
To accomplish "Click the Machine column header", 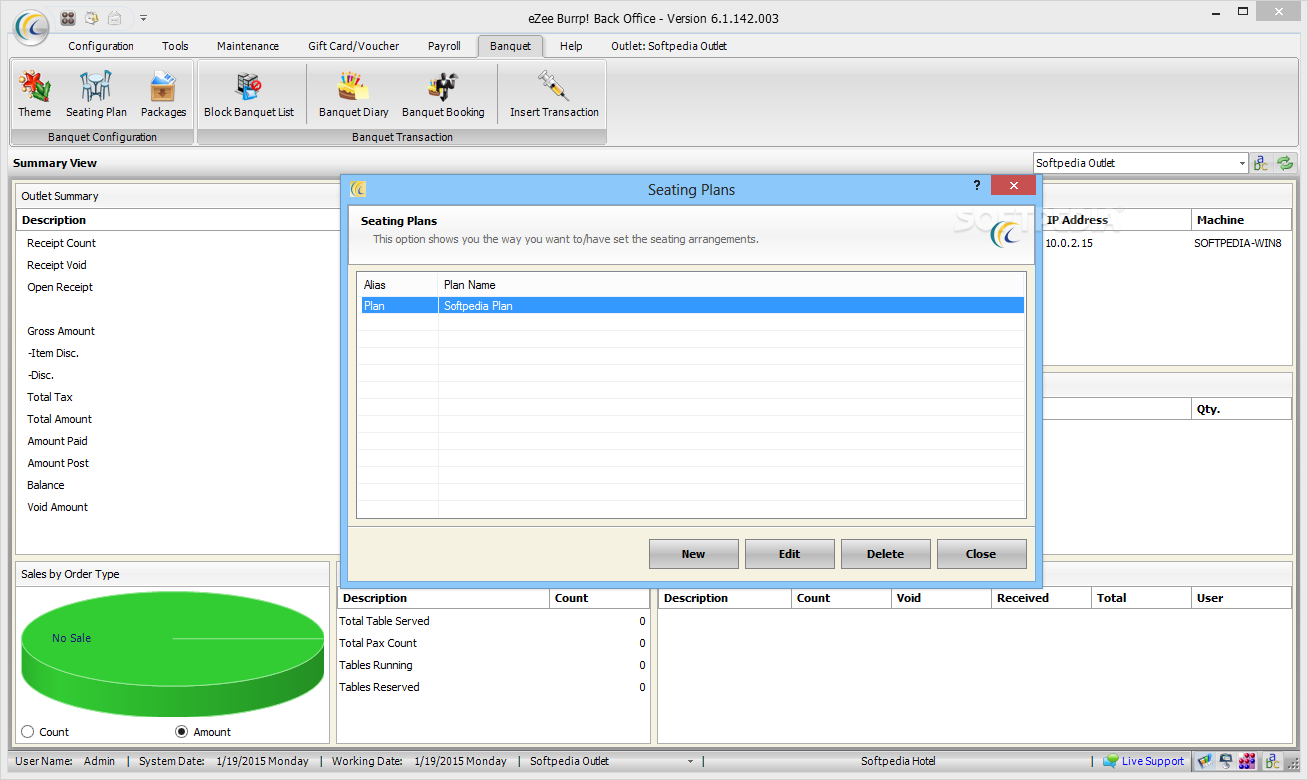I will [1241, 220].
